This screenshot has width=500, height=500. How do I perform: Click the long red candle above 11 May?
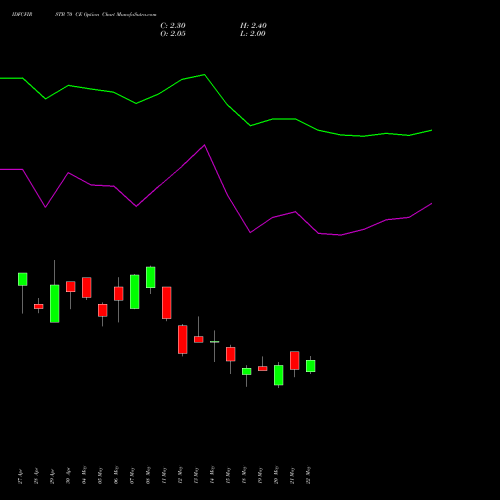click(167, 303)
